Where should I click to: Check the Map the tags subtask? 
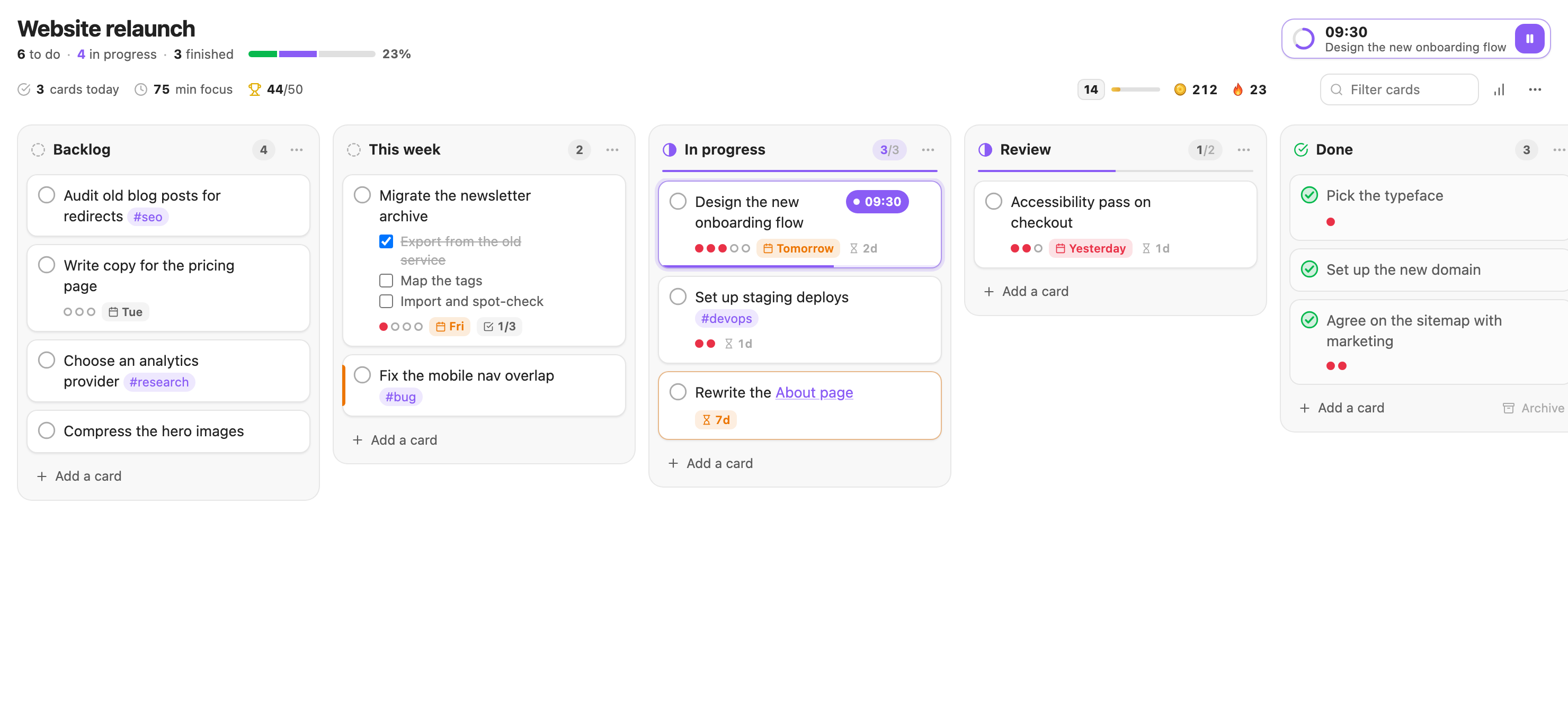[386, 281]
